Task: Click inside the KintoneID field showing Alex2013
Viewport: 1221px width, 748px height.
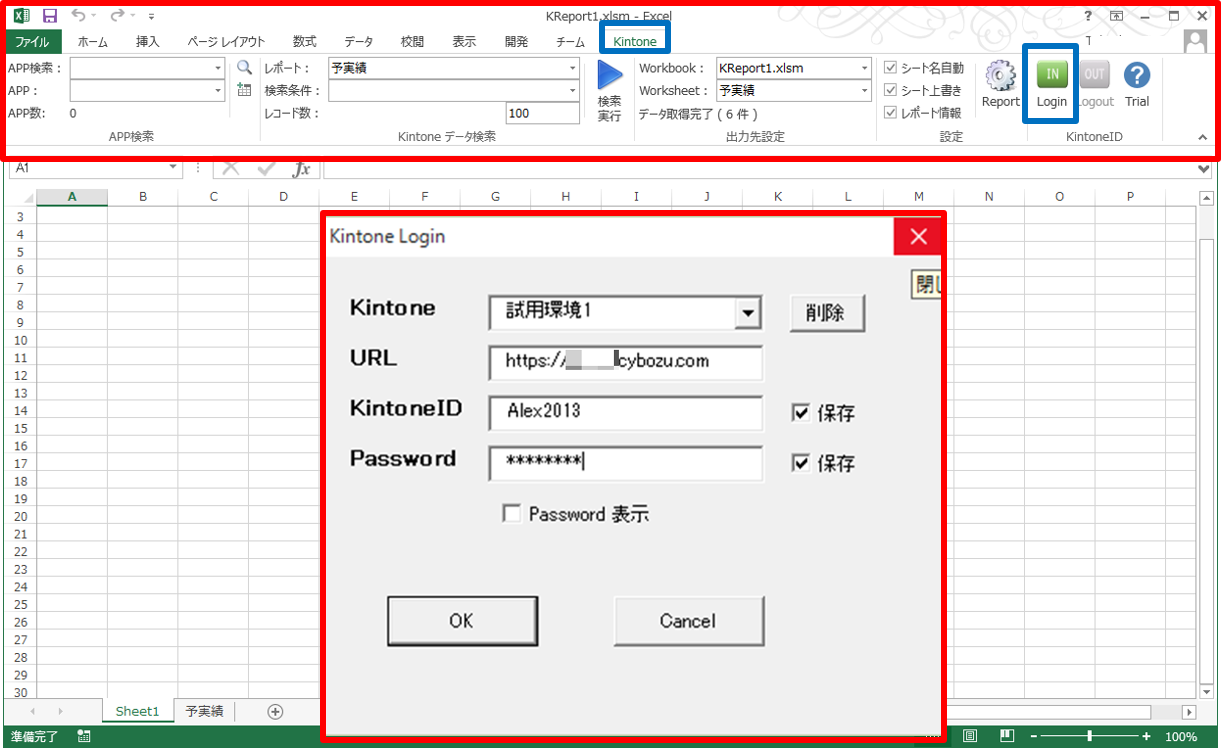Action: coord(624,412)
